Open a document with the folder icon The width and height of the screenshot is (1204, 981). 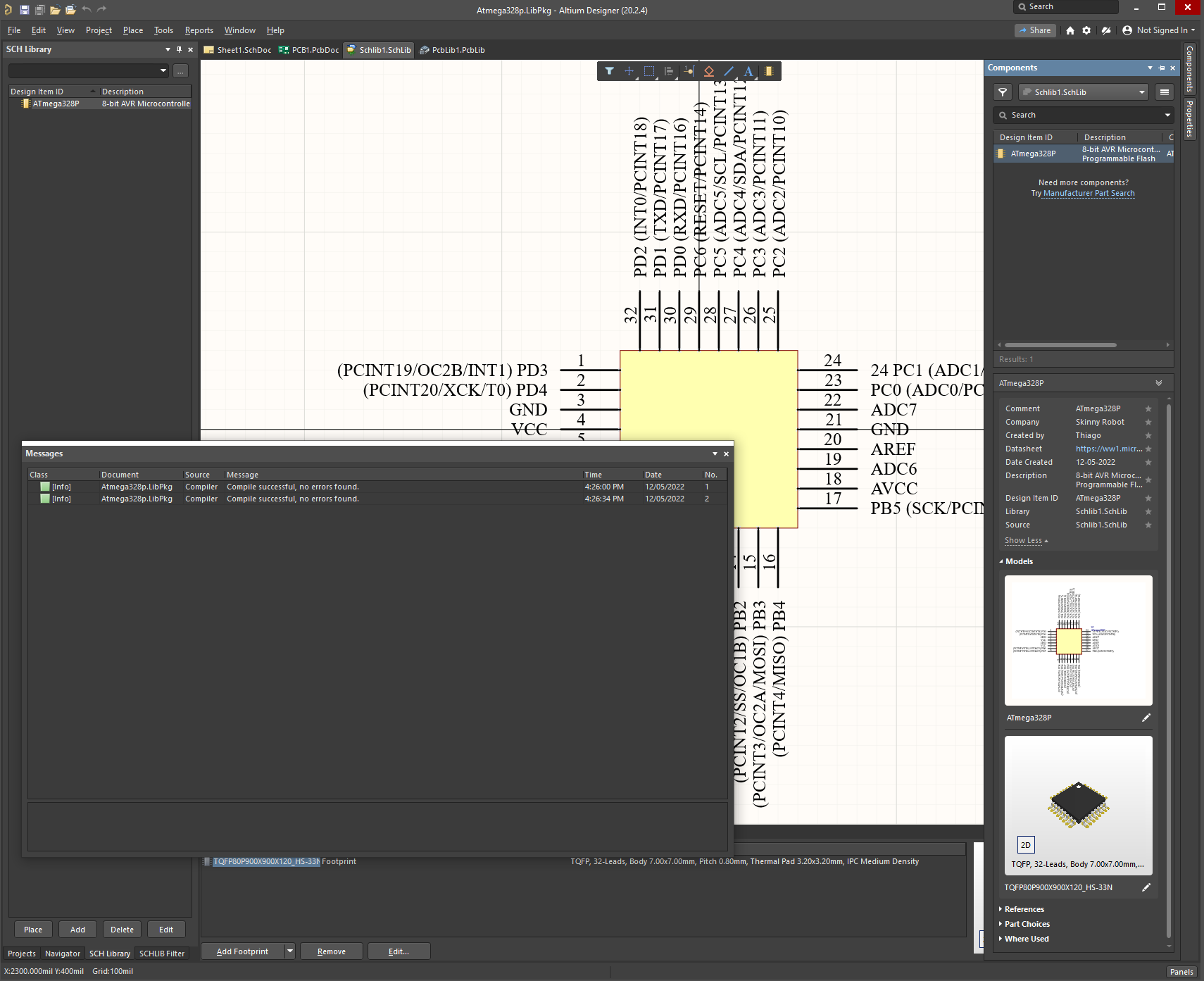[x=55, y=10]
